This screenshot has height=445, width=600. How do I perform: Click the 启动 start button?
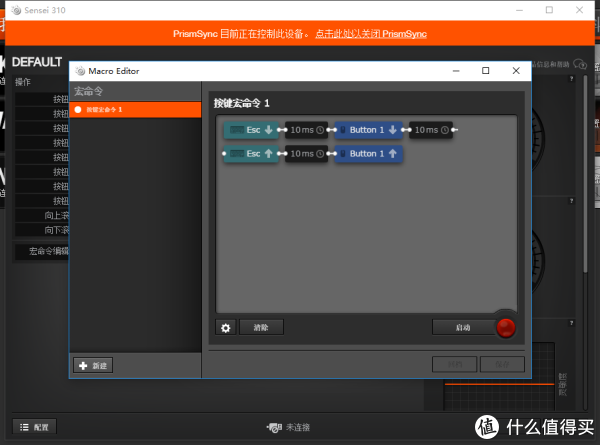463,328
